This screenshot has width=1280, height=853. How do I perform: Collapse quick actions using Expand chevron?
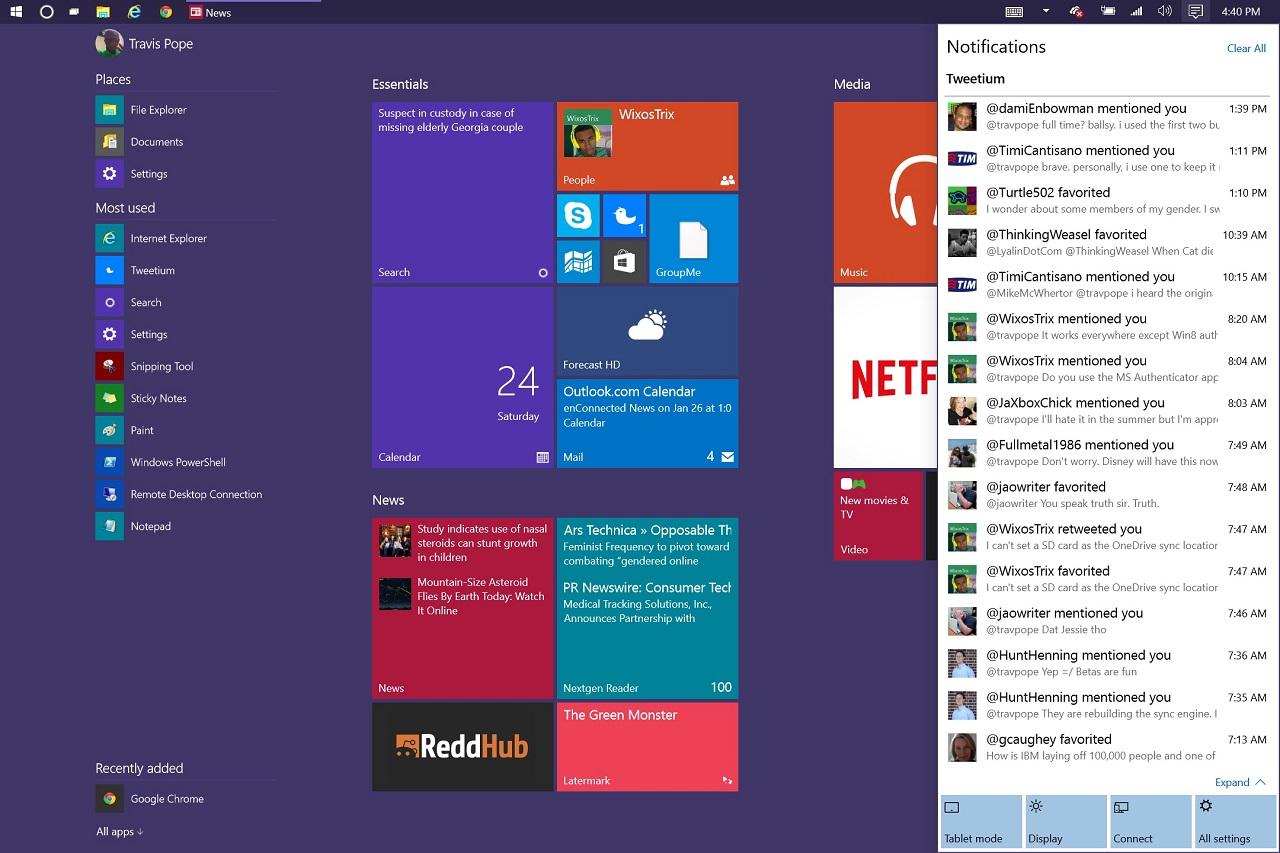tap(1240, 782)
